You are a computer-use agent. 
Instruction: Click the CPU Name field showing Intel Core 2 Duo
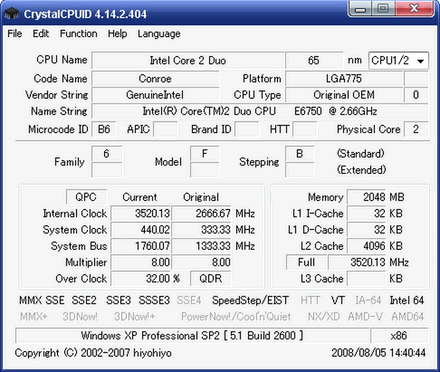pyautogui.click(x=188, y=60)
